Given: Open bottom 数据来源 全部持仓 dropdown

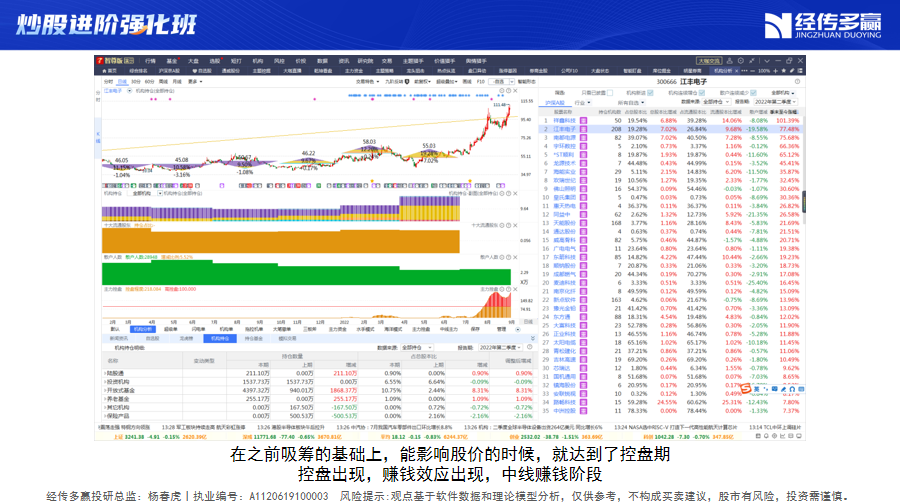Looking at the screenshot, I should (x=417, y=347).
